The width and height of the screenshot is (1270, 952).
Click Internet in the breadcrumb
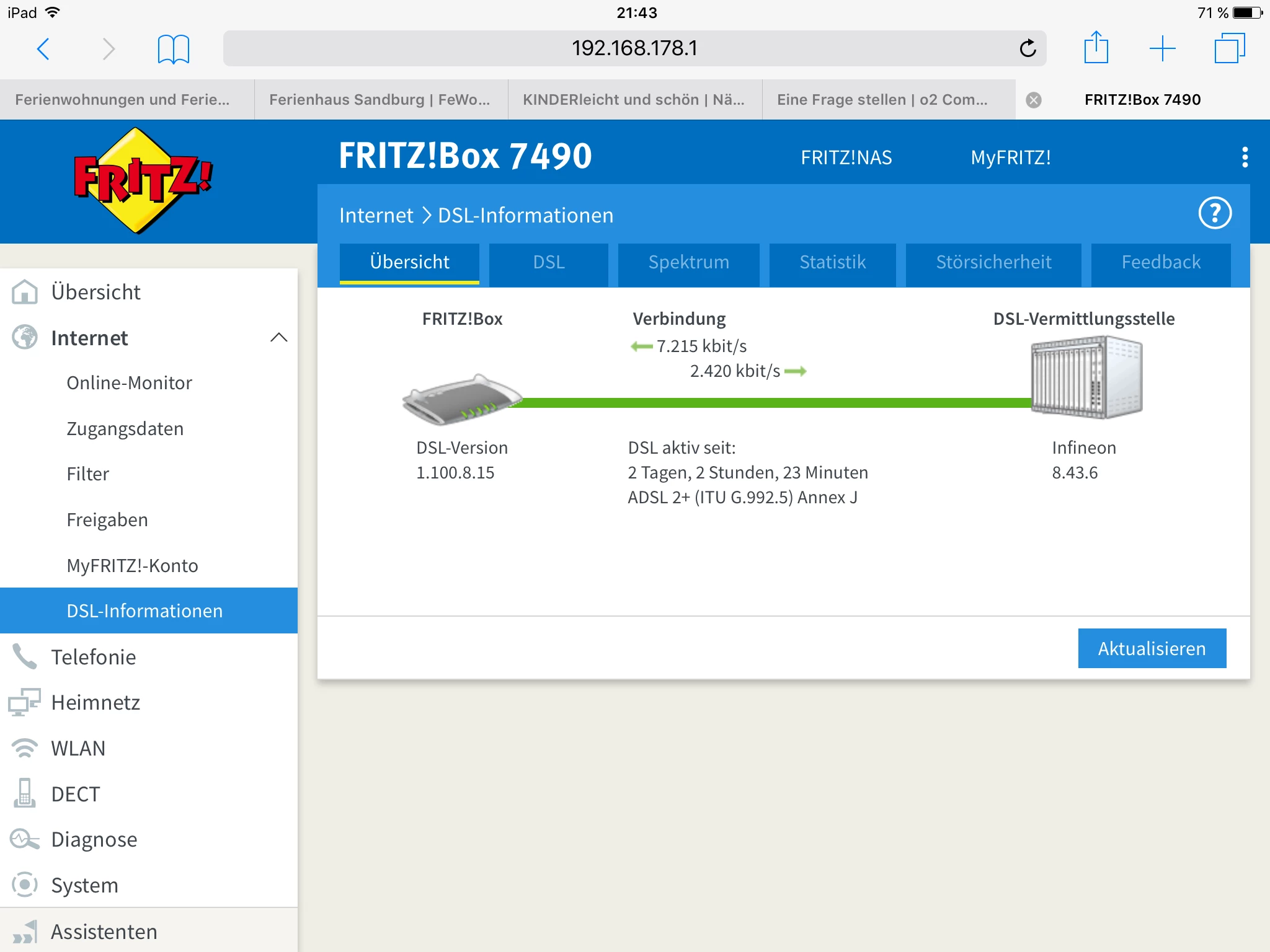point(376,215)
